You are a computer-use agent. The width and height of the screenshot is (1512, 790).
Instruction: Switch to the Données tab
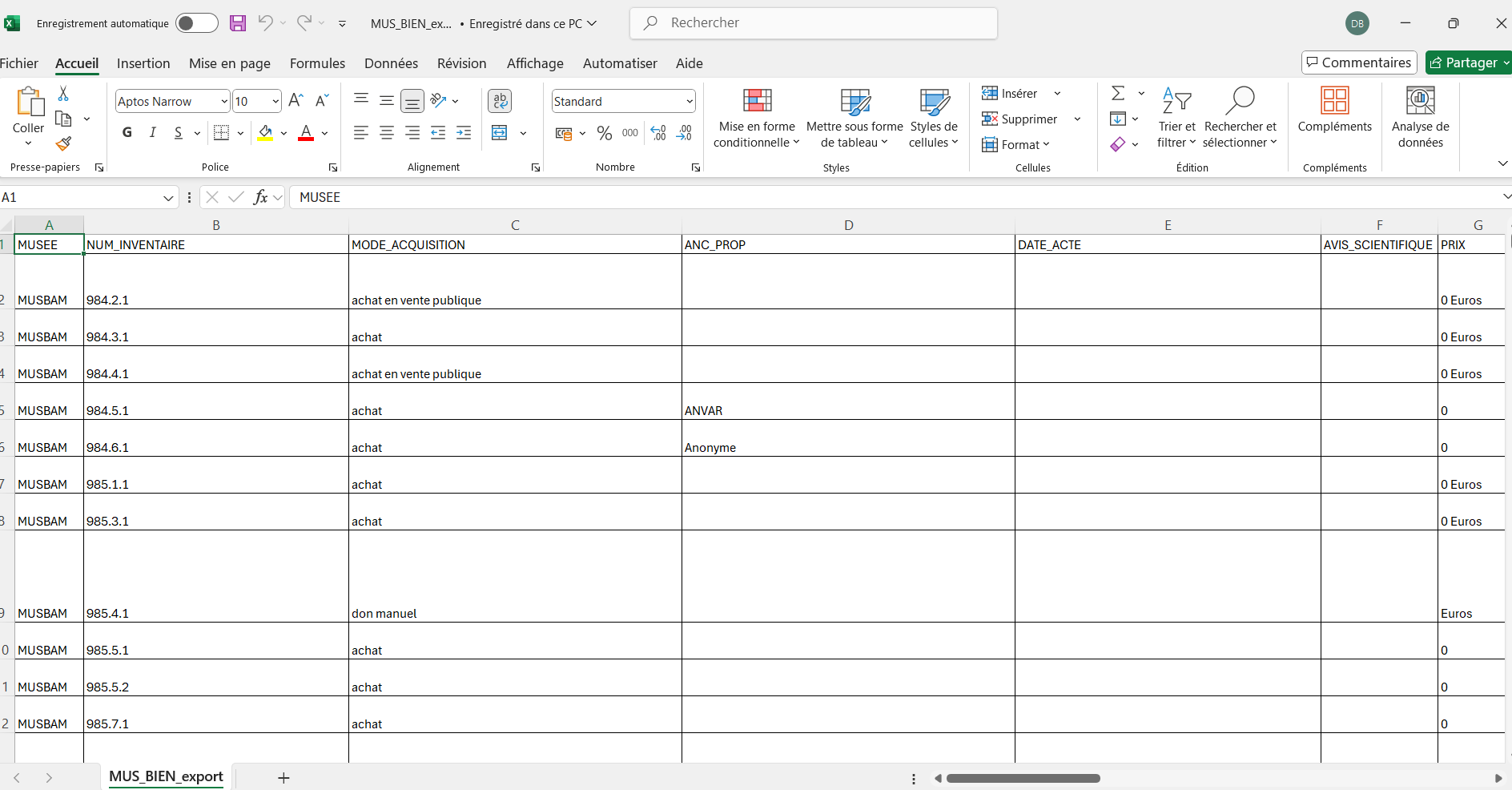tap(391, 63)
